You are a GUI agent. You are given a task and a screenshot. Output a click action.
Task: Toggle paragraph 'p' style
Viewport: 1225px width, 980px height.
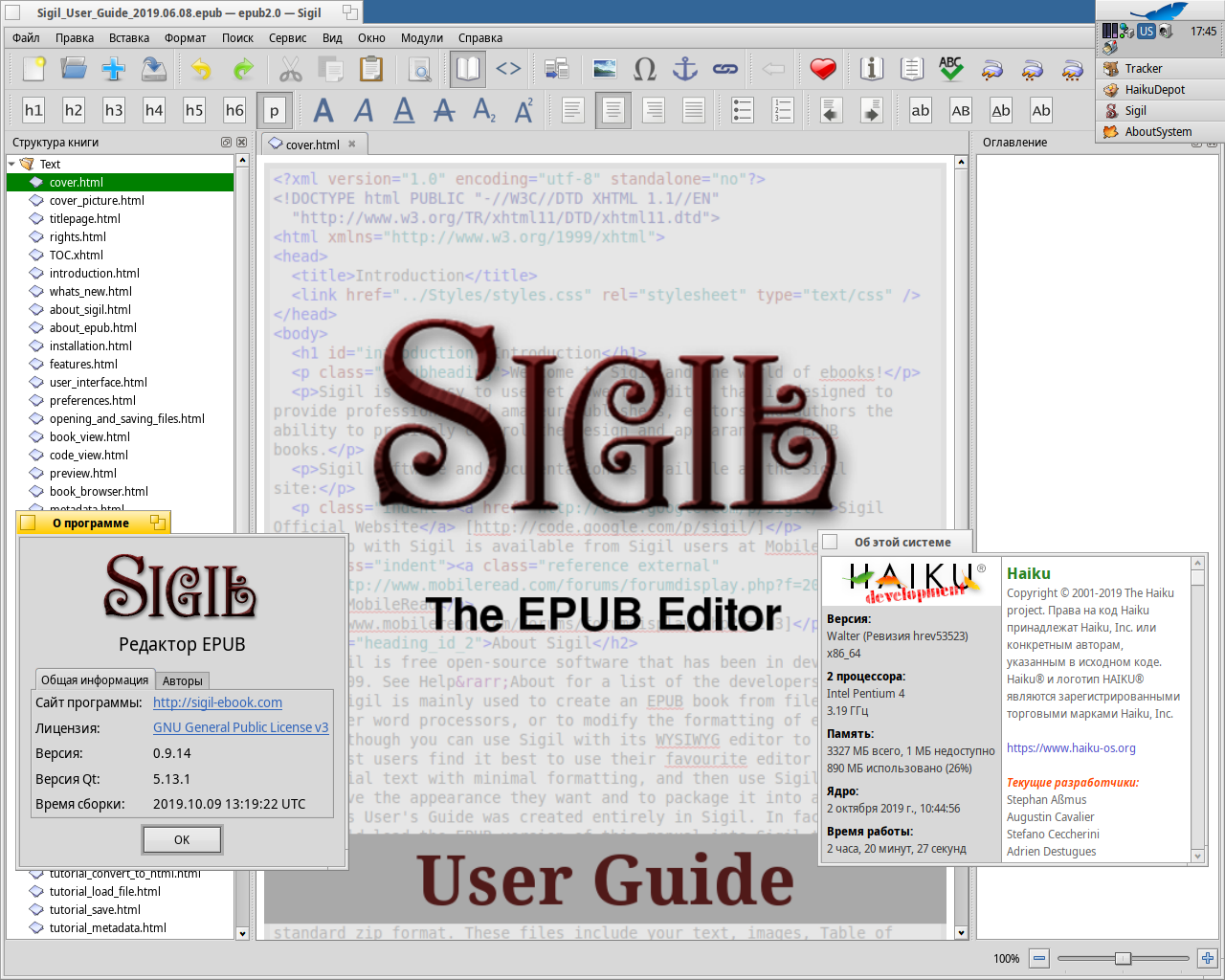(275, 110)
